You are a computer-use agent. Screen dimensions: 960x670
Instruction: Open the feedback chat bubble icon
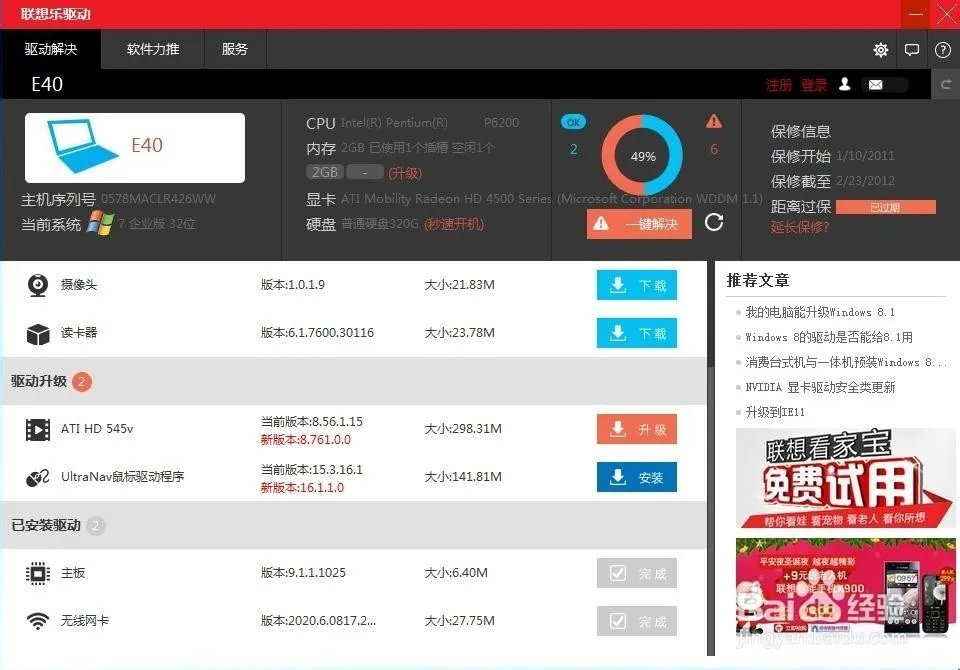pos(912,49)
